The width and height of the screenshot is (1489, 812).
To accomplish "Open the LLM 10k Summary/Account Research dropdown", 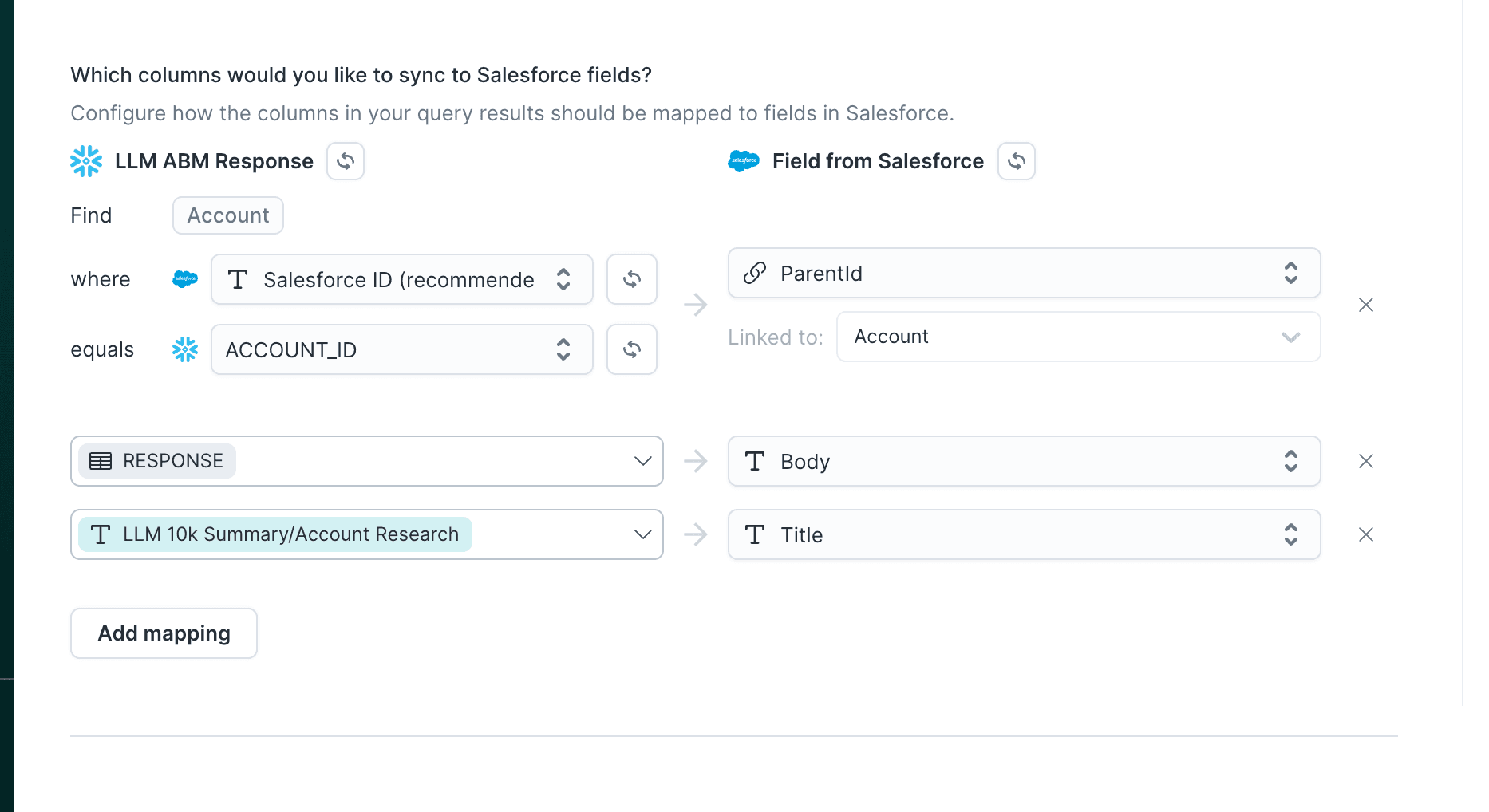I will 642,534.
